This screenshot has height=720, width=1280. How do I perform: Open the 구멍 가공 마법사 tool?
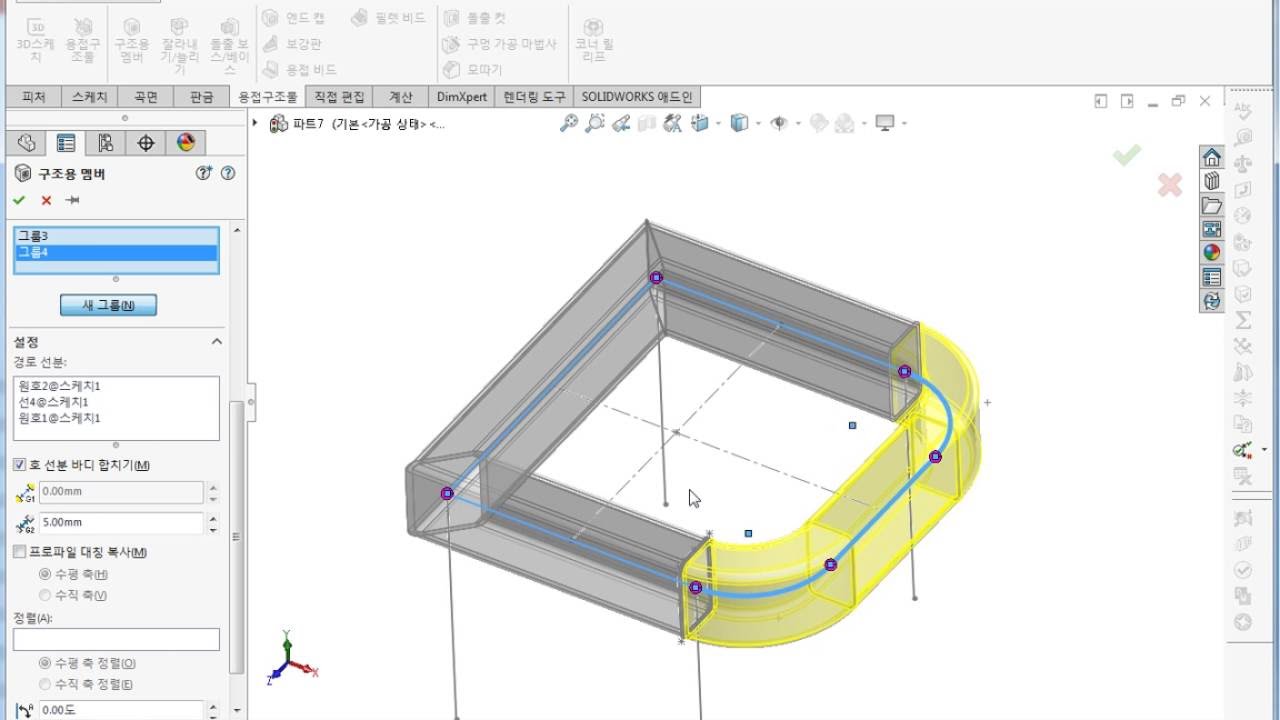[x=499, y=44]
